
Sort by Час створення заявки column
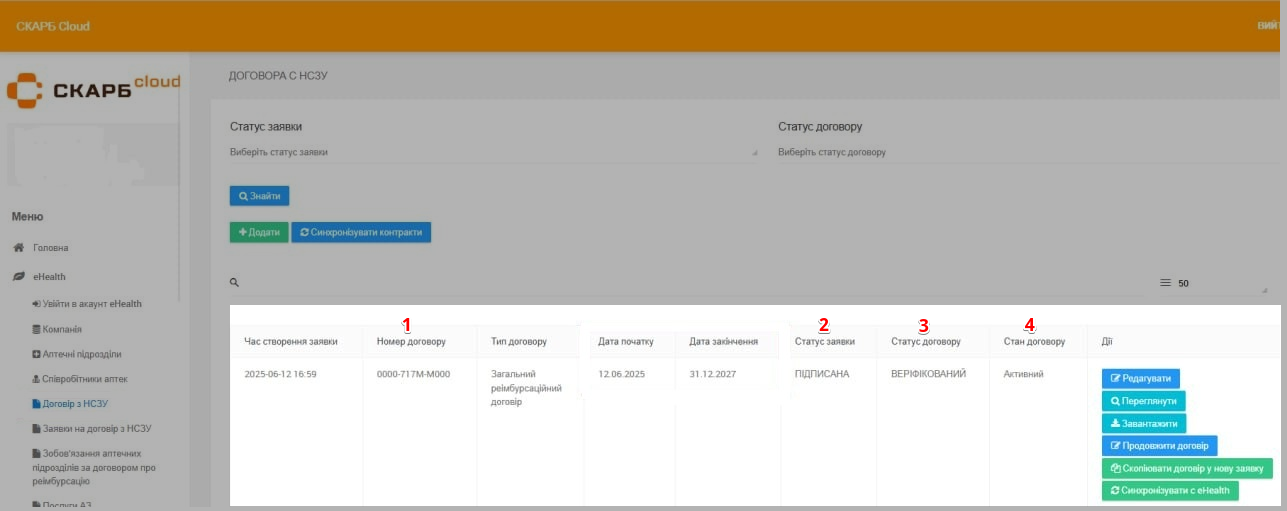coord(291,341)
